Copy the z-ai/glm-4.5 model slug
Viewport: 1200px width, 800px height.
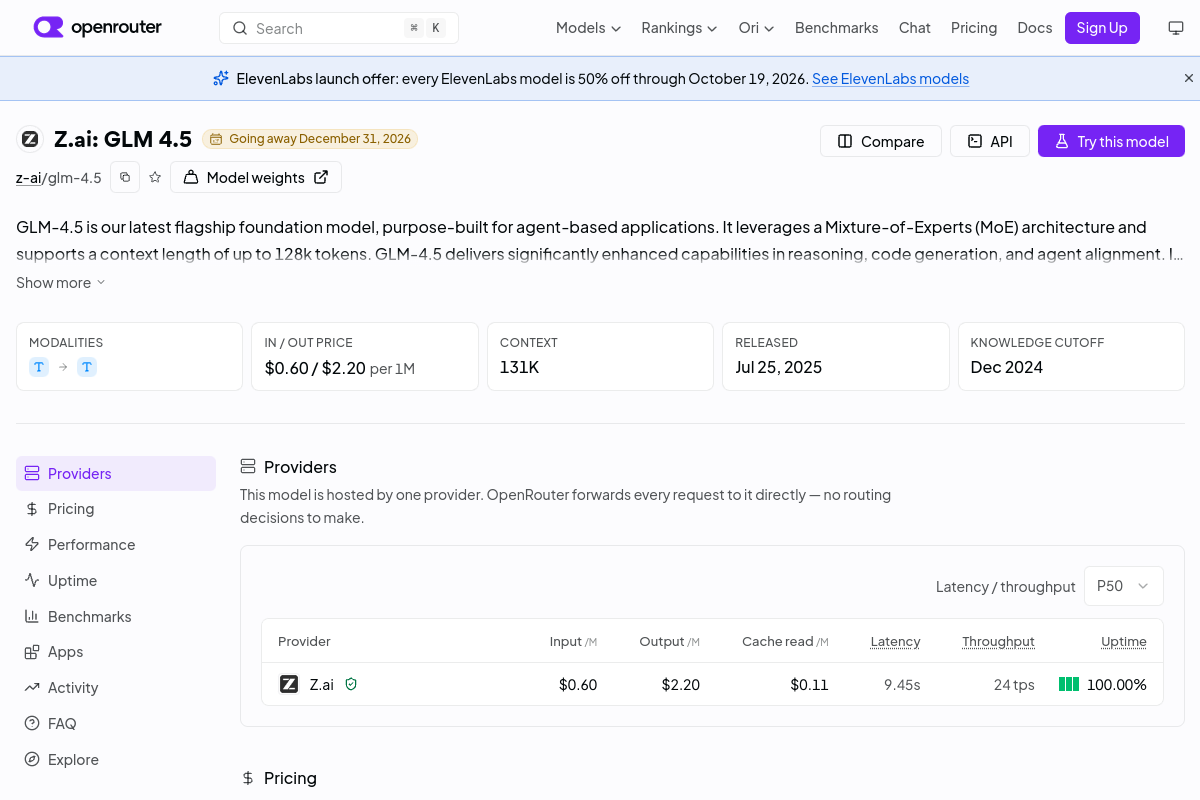point(125,177)
